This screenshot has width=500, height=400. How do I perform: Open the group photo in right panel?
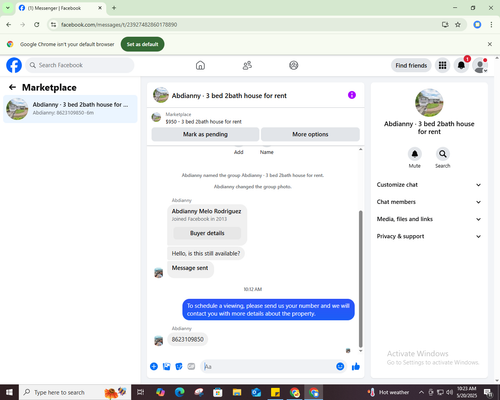(429, 103)
